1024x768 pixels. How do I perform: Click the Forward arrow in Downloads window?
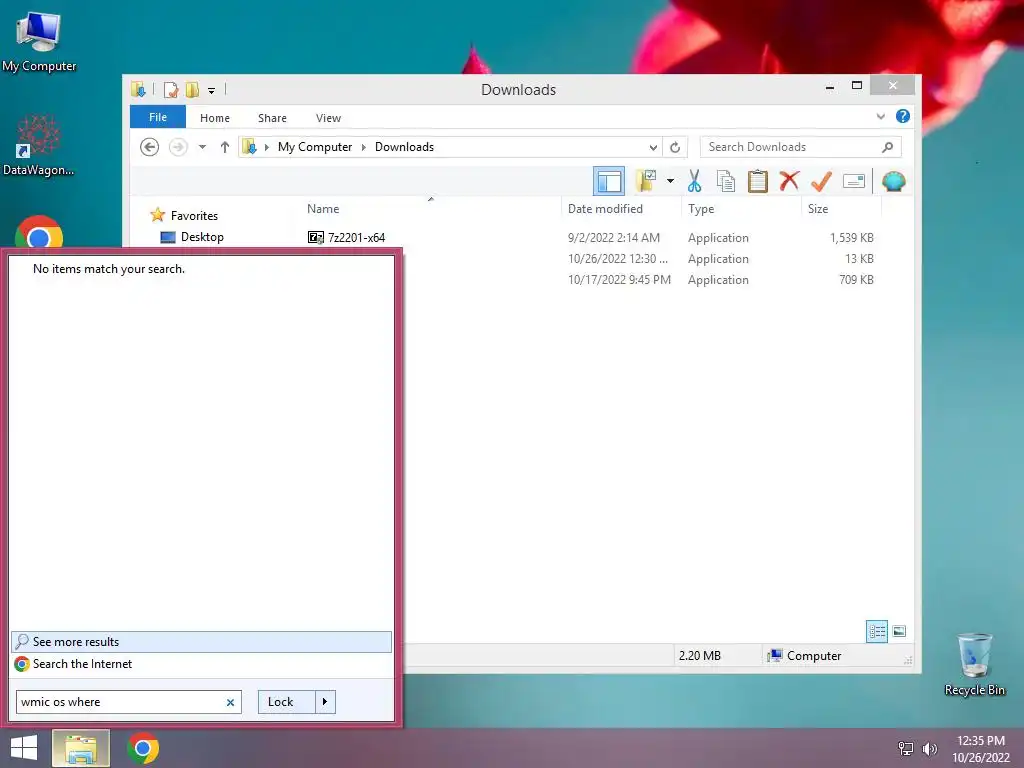178,147
